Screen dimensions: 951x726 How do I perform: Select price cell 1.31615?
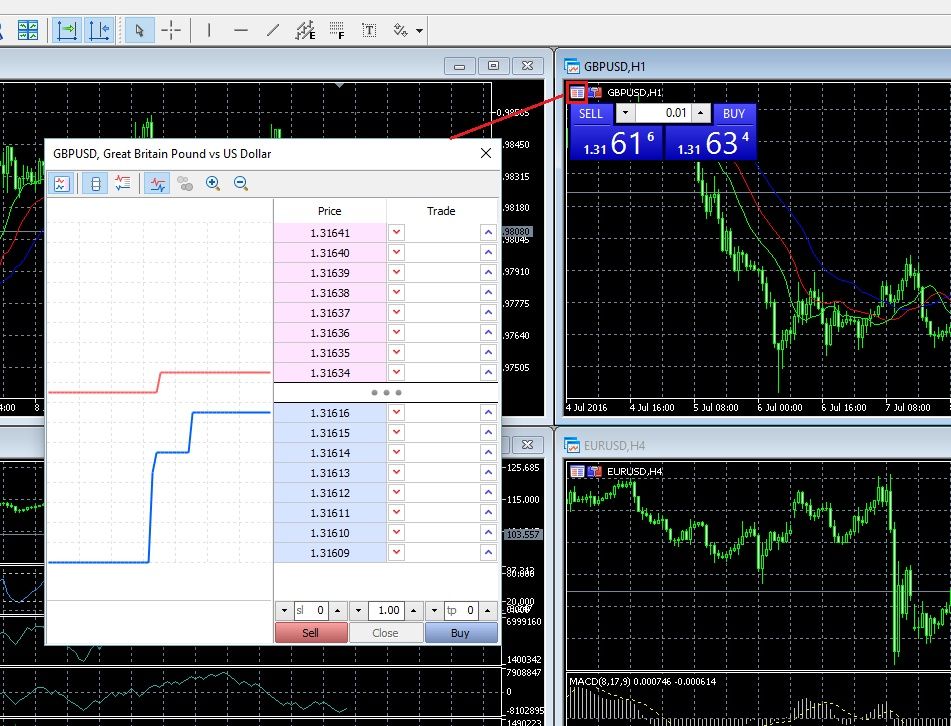tap(330, 433)
